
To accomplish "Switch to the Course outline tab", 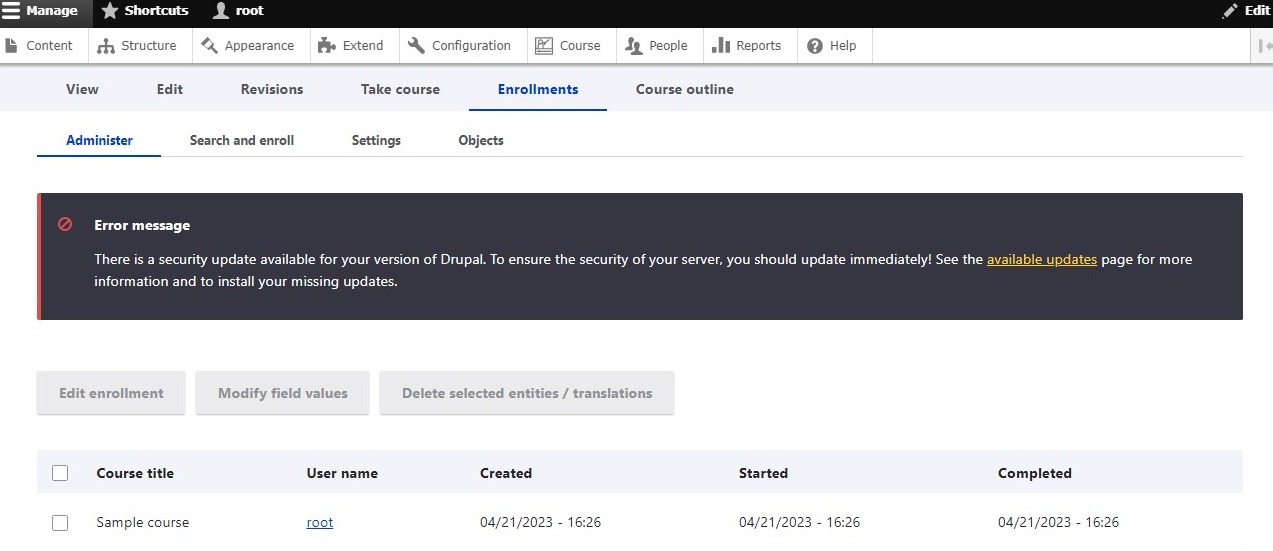I will coord(684,89).
